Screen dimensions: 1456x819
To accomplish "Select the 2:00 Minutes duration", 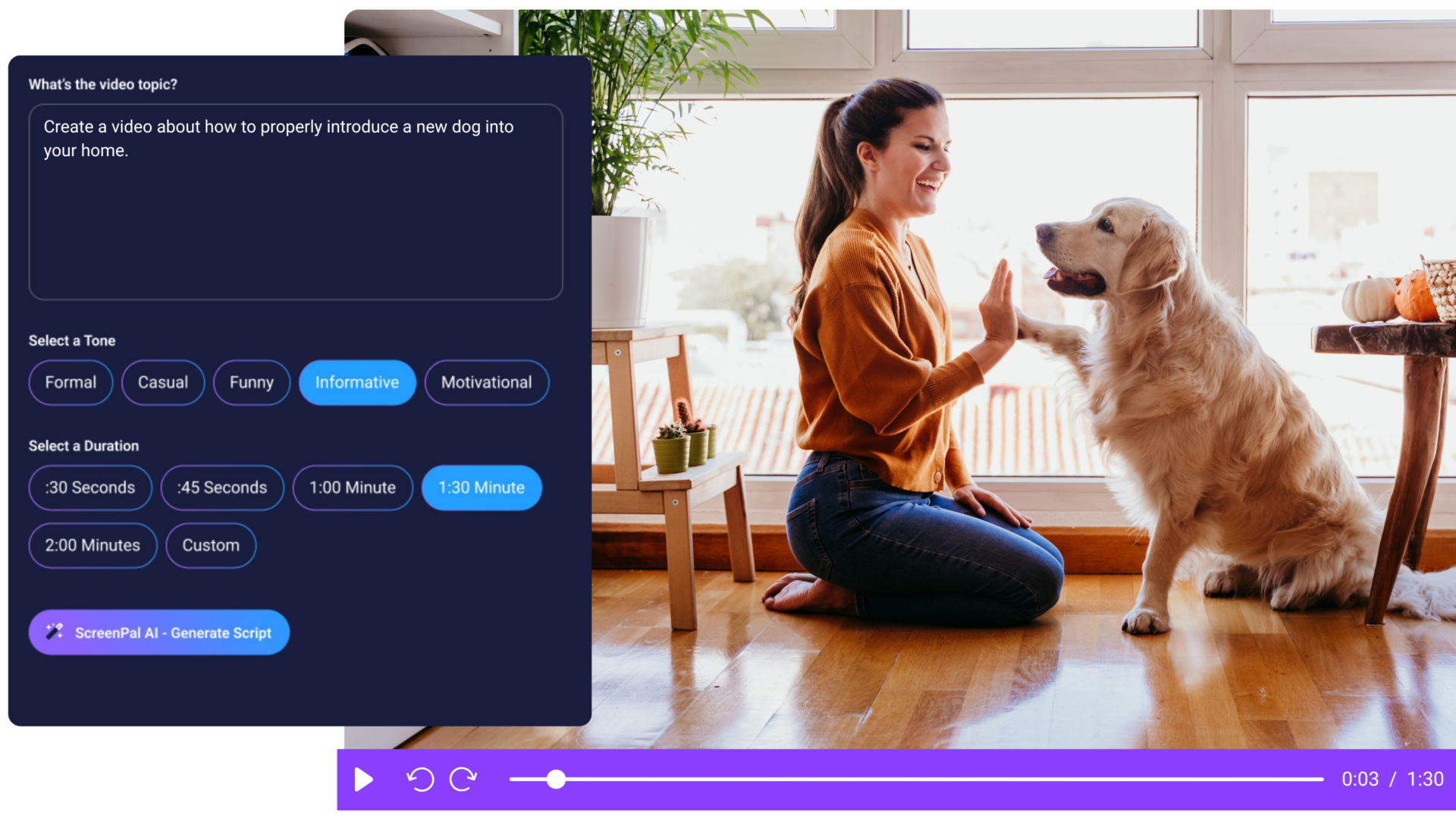I will point(92,545).
